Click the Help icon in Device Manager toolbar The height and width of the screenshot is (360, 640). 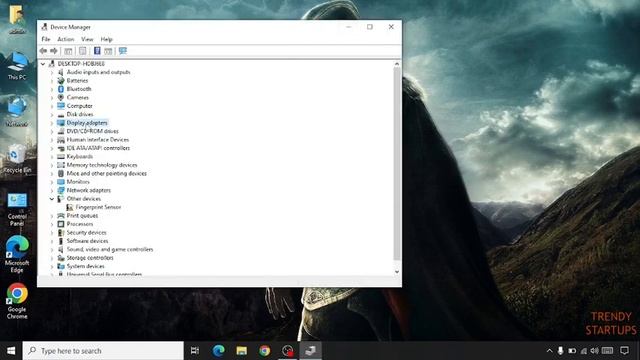pyautogui.click(x=97, y=51)
